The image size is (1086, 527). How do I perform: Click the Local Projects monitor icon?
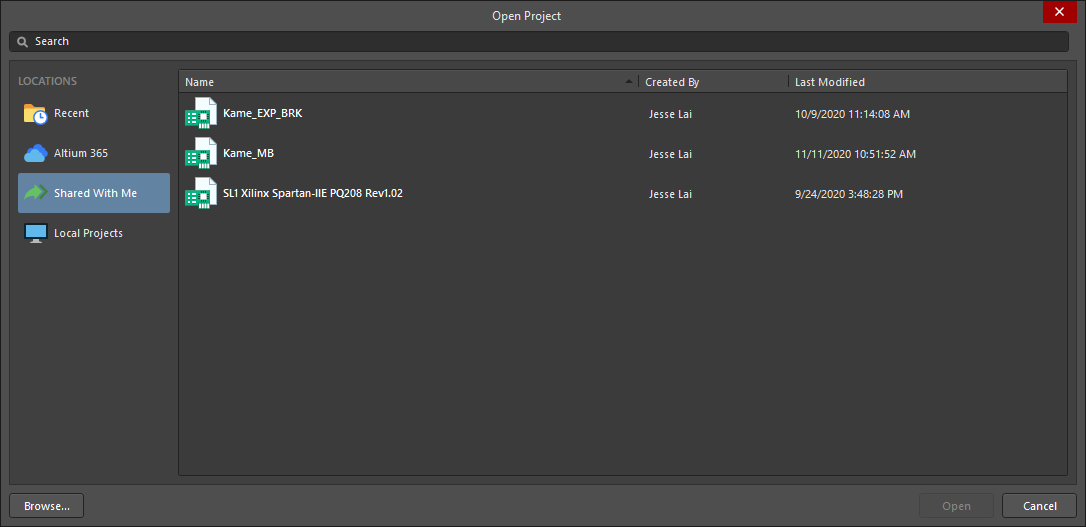[35, 233]
